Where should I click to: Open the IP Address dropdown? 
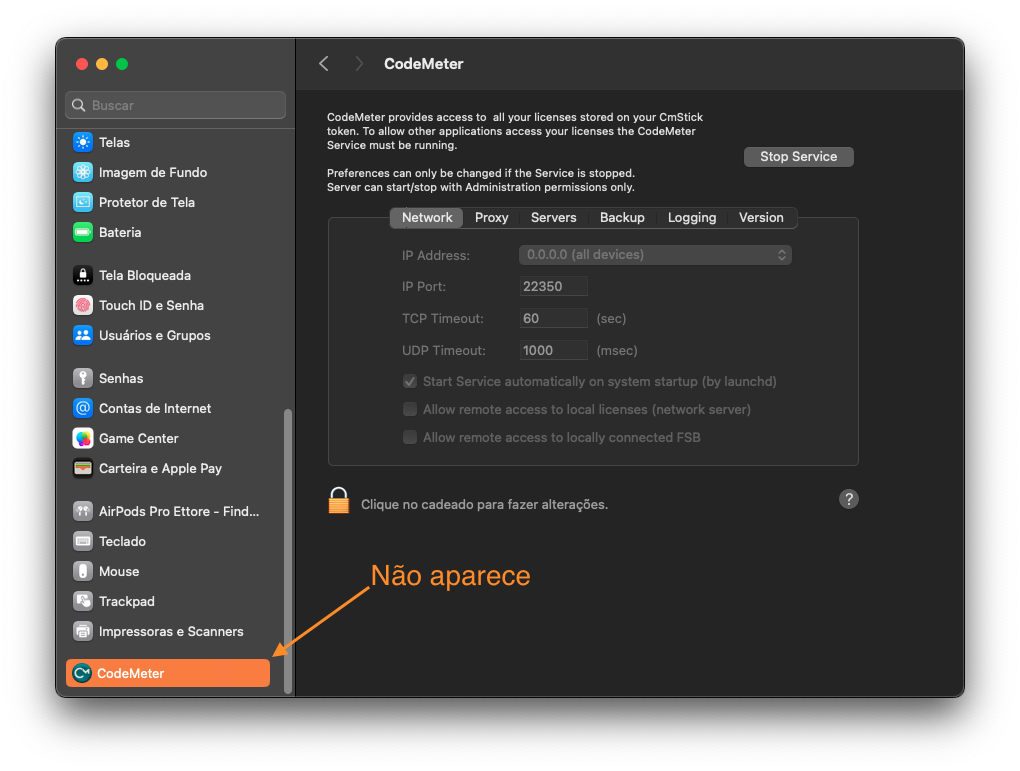point(655,255)
